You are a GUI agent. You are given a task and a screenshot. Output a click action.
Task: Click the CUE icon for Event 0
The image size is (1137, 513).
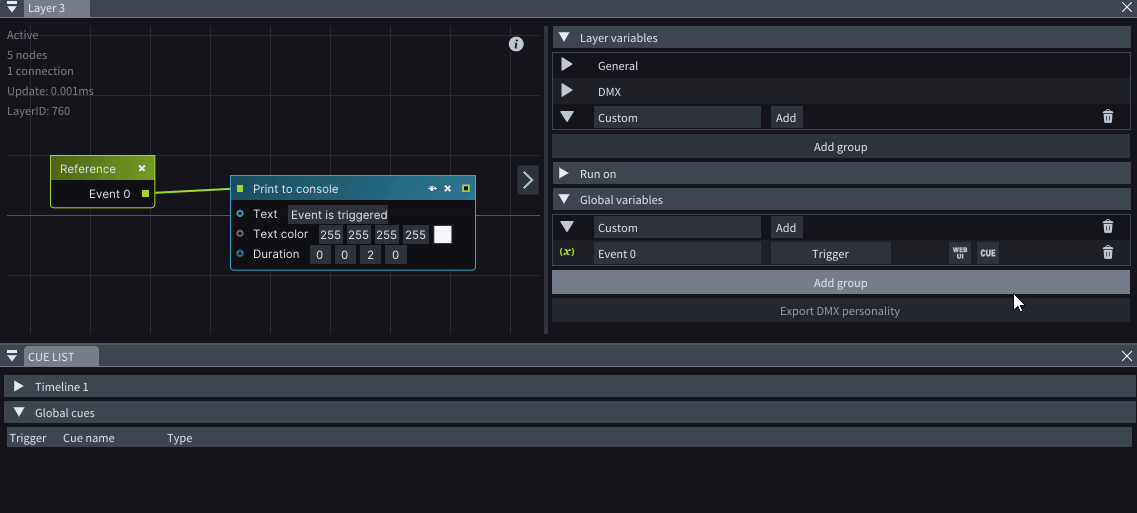click(987, 254)
